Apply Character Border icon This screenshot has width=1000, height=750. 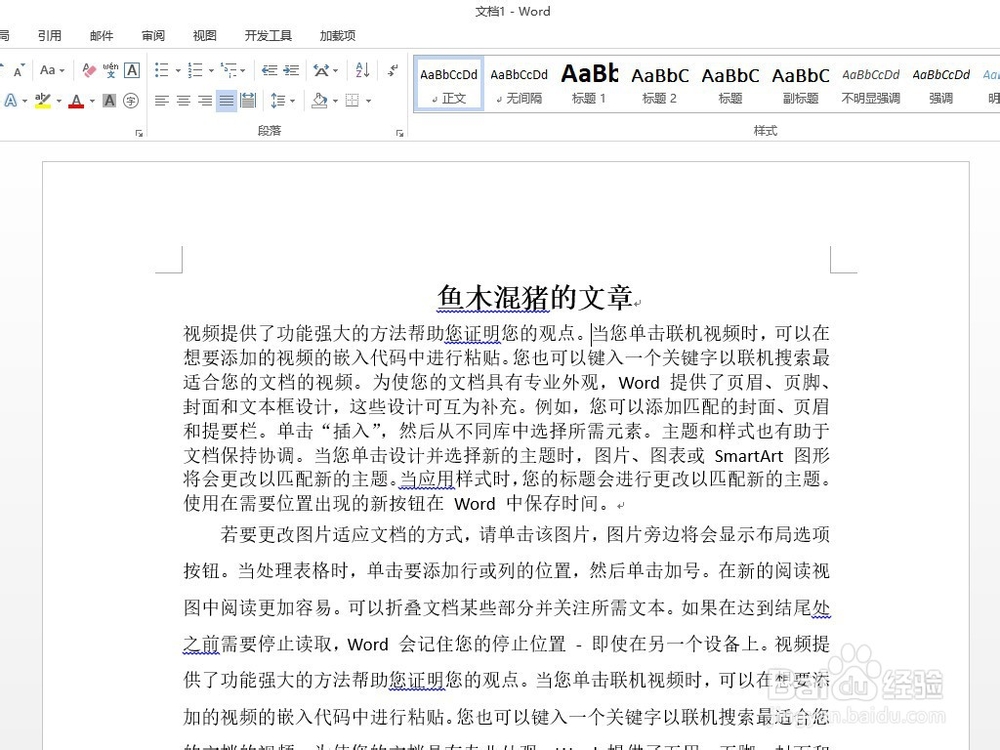coord(131,70)
